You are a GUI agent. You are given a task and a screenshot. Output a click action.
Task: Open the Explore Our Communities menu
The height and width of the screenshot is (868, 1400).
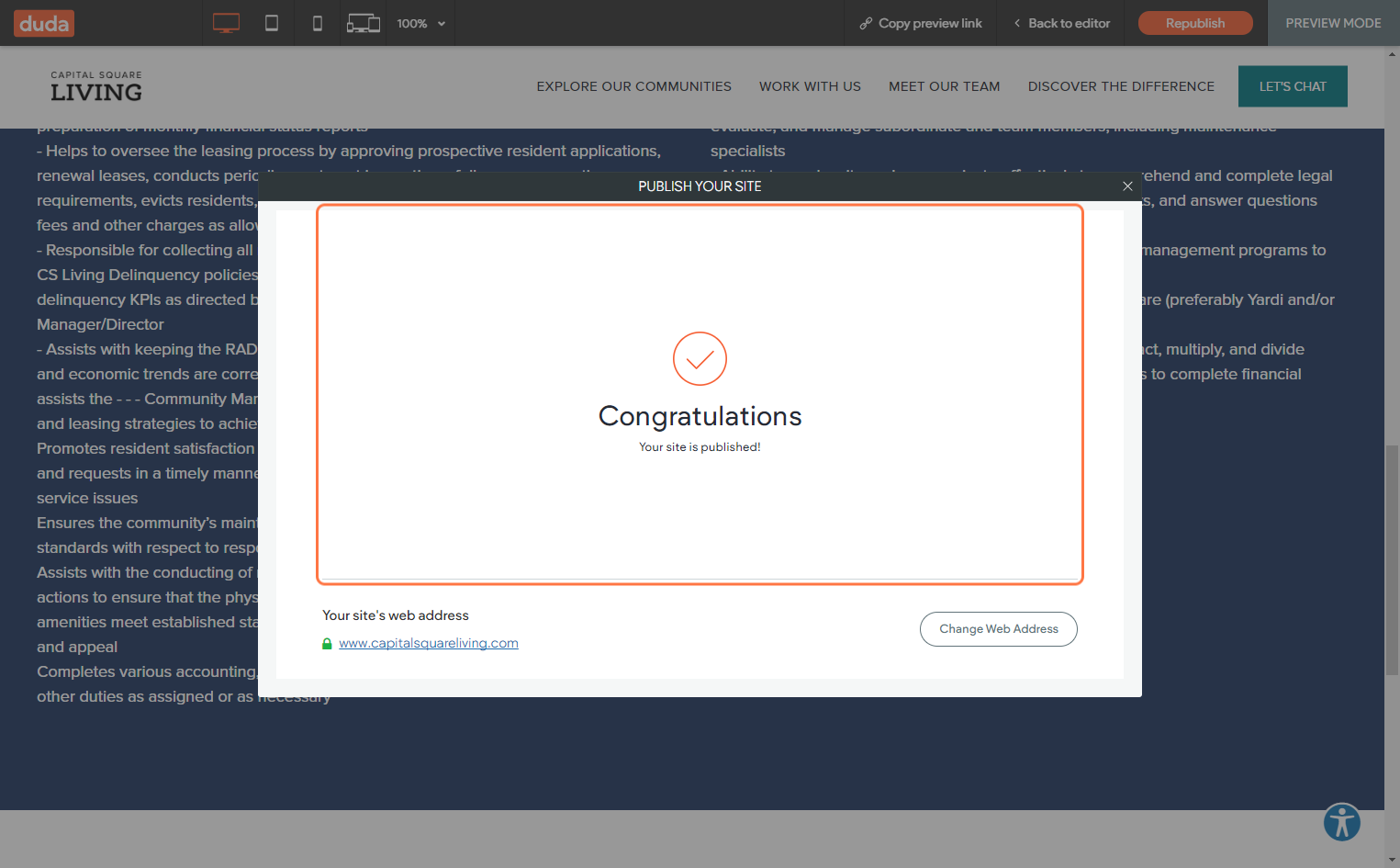click(634, 86)
